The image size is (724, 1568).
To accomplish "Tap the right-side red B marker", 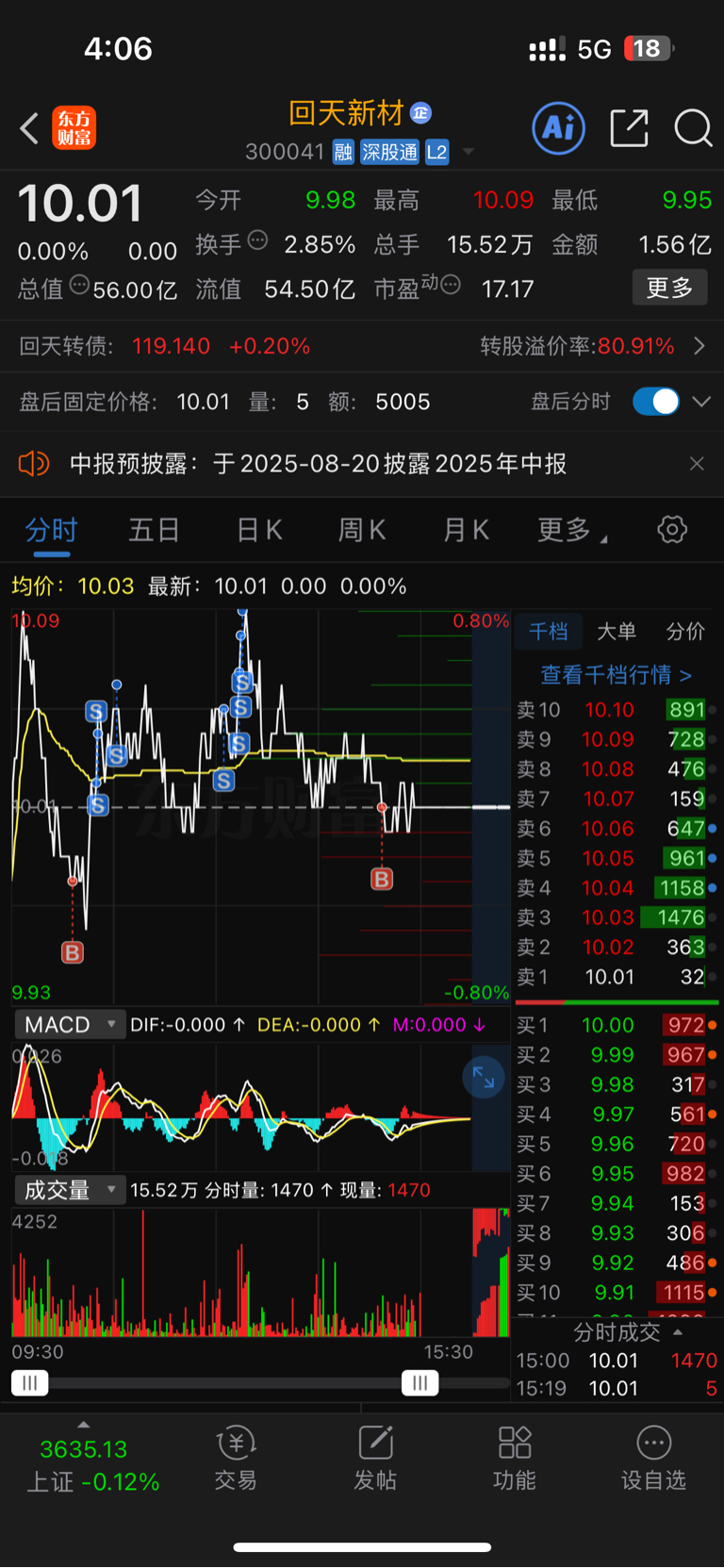I will (x=382, y=879).
